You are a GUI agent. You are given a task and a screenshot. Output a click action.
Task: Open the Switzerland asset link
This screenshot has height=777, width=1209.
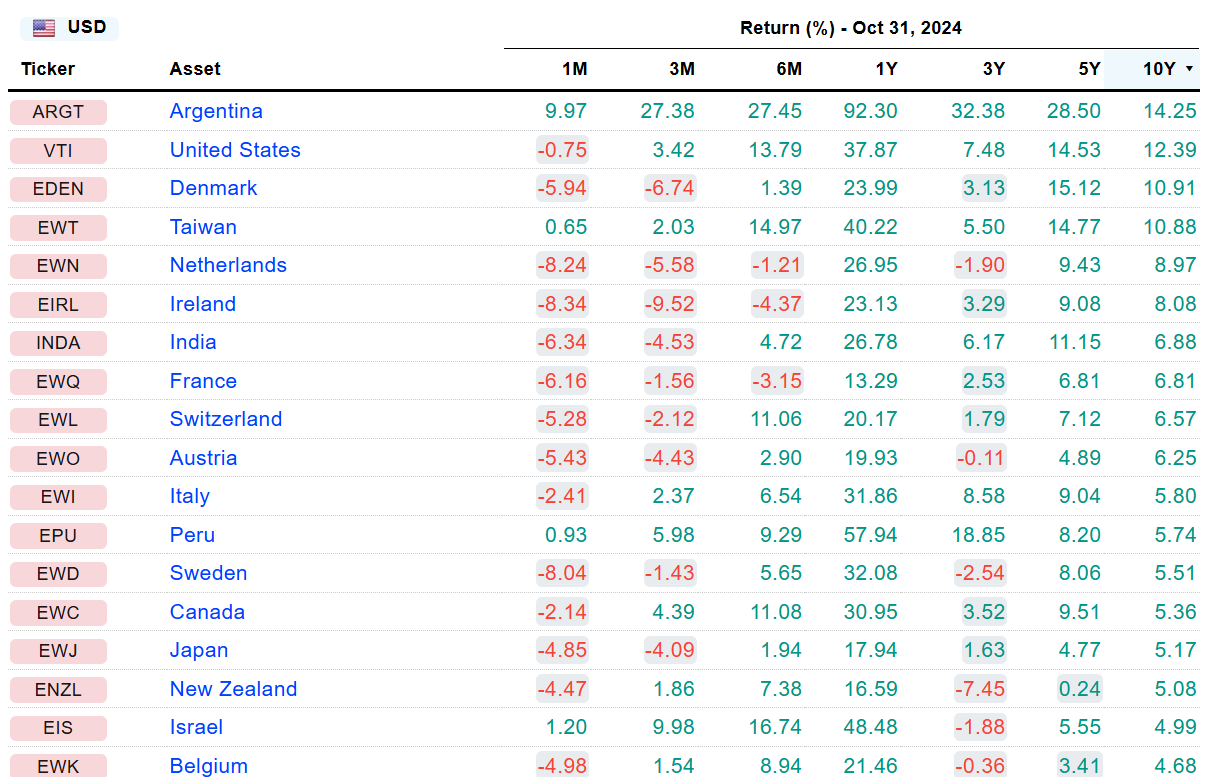coord(226,419)
